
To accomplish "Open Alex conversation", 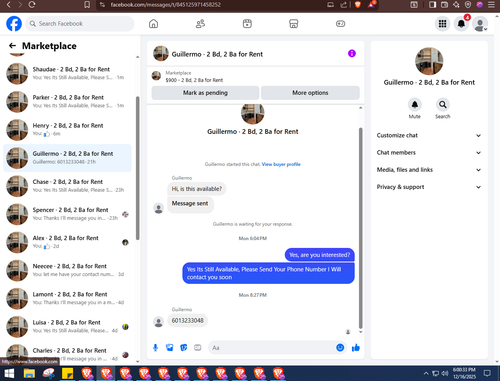I will point(68,242).
